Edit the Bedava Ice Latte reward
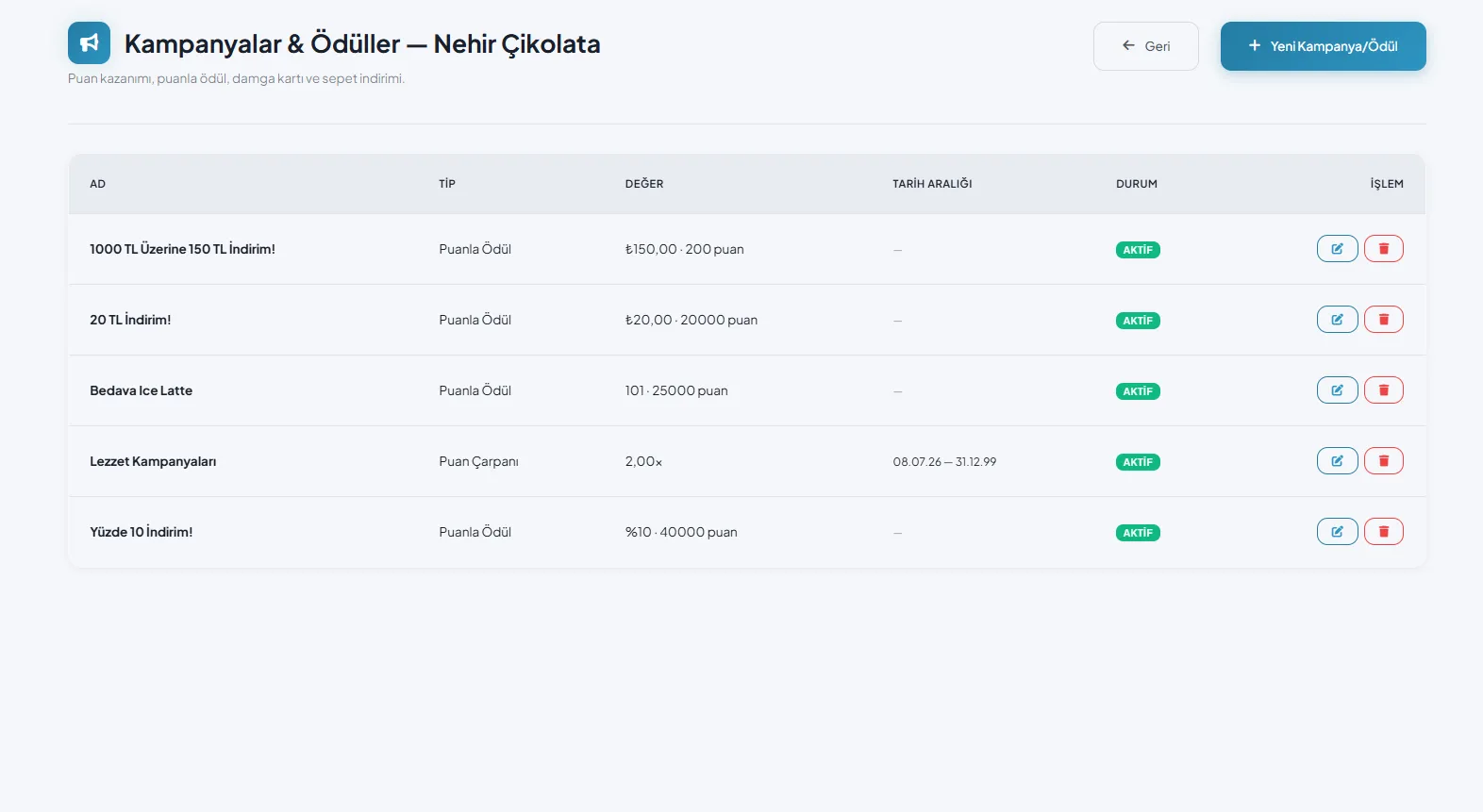1483x812 pixels. pyautogui.click(x=1337, y=390)
